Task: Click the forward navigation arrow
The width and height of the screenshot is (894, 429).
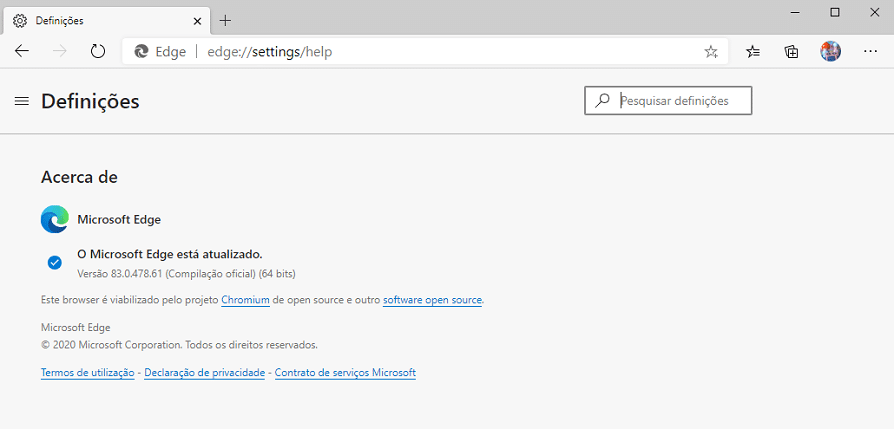Action: 60,51
